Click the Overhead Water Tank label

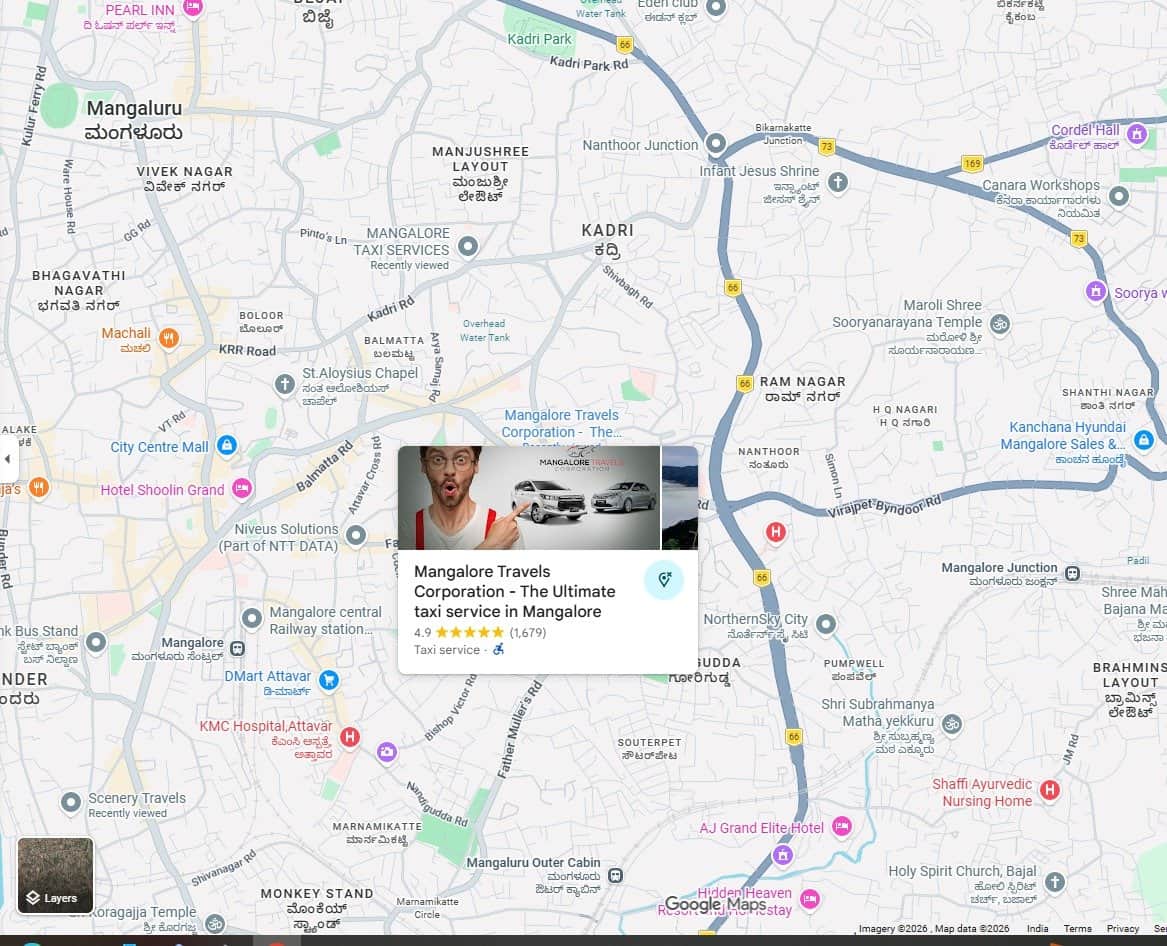click(484, 330)
